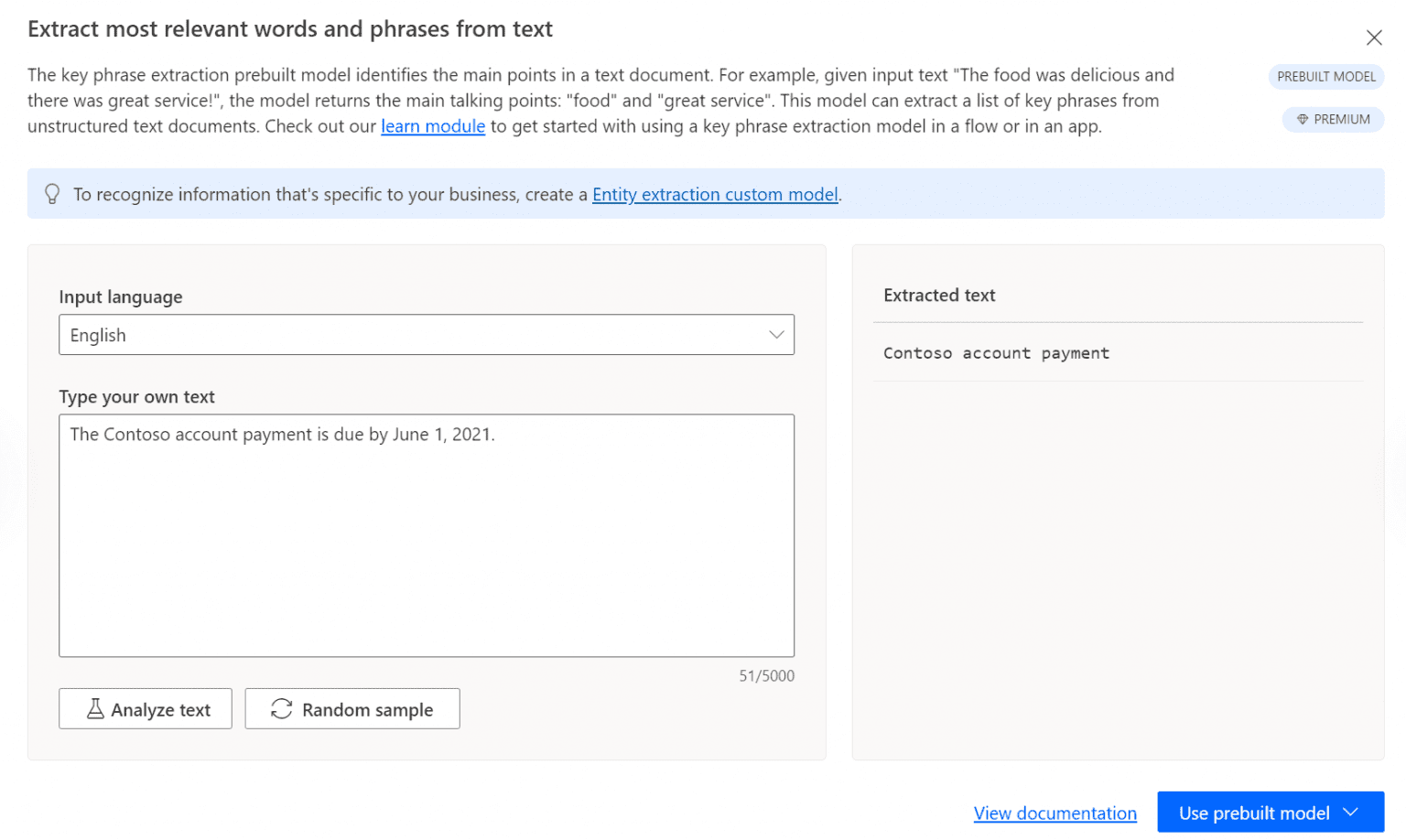Select the extracted phrase Contoso account payment
The image size is (1406, 840).
pyautogui.click(x=996, y=353)
